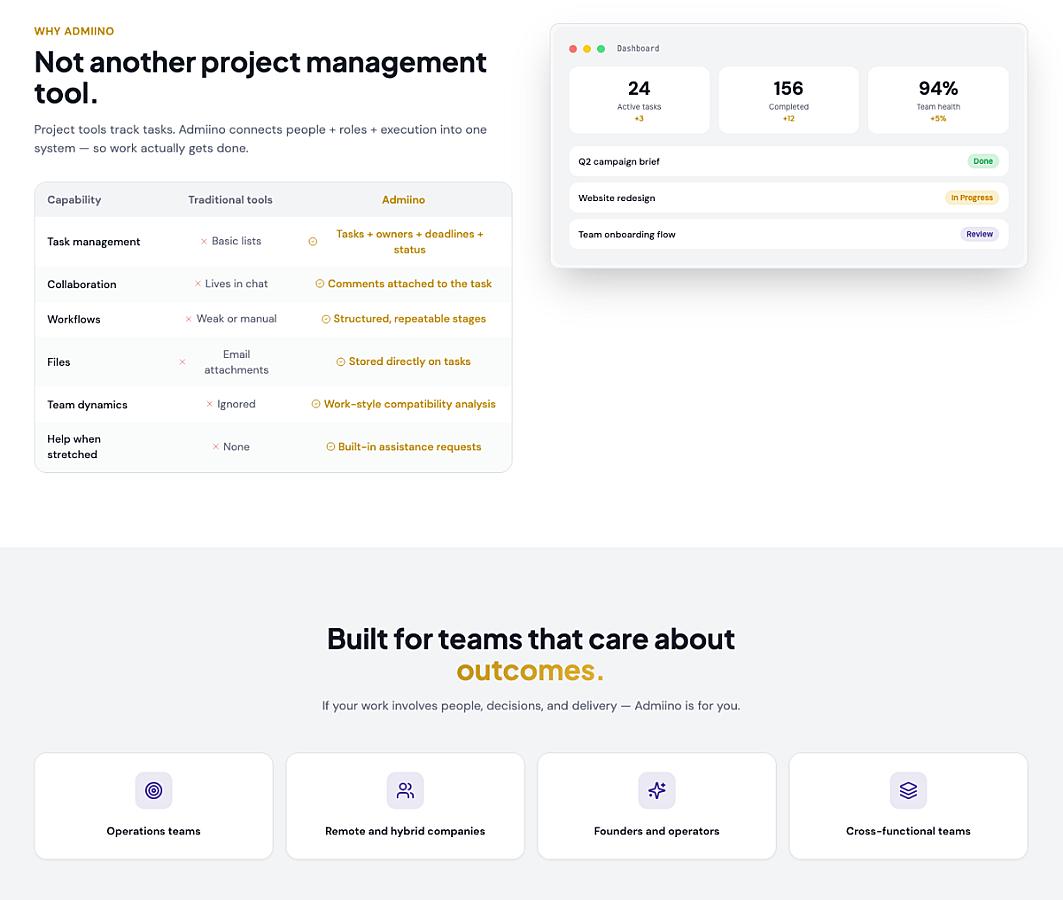The image size is (1063, 900).
Task: Click the Traditional tools column header
Action: 230,200
